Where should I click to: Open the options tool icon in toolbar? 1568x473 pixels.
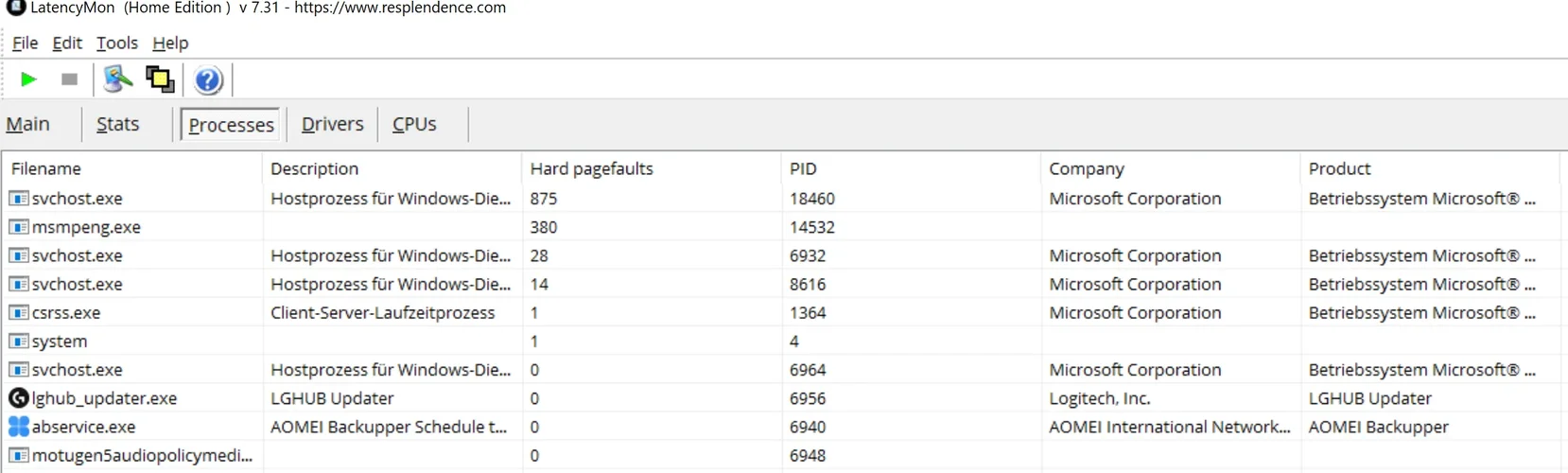coord(117,79)
